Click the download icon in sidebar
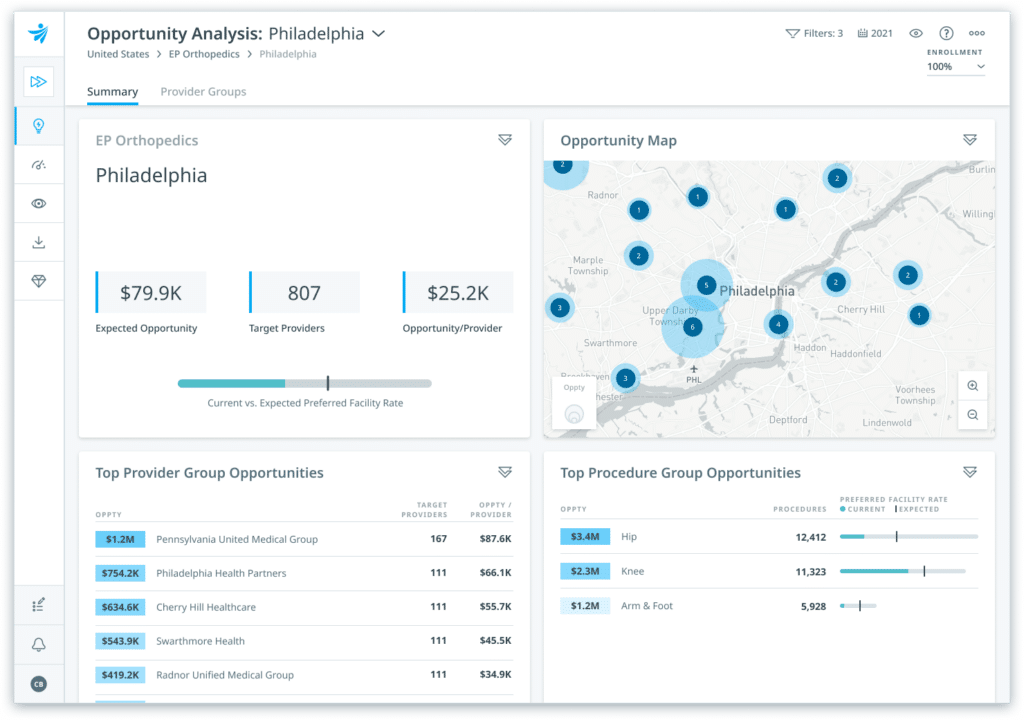The image size is (1024, 720). coord(39,242)
